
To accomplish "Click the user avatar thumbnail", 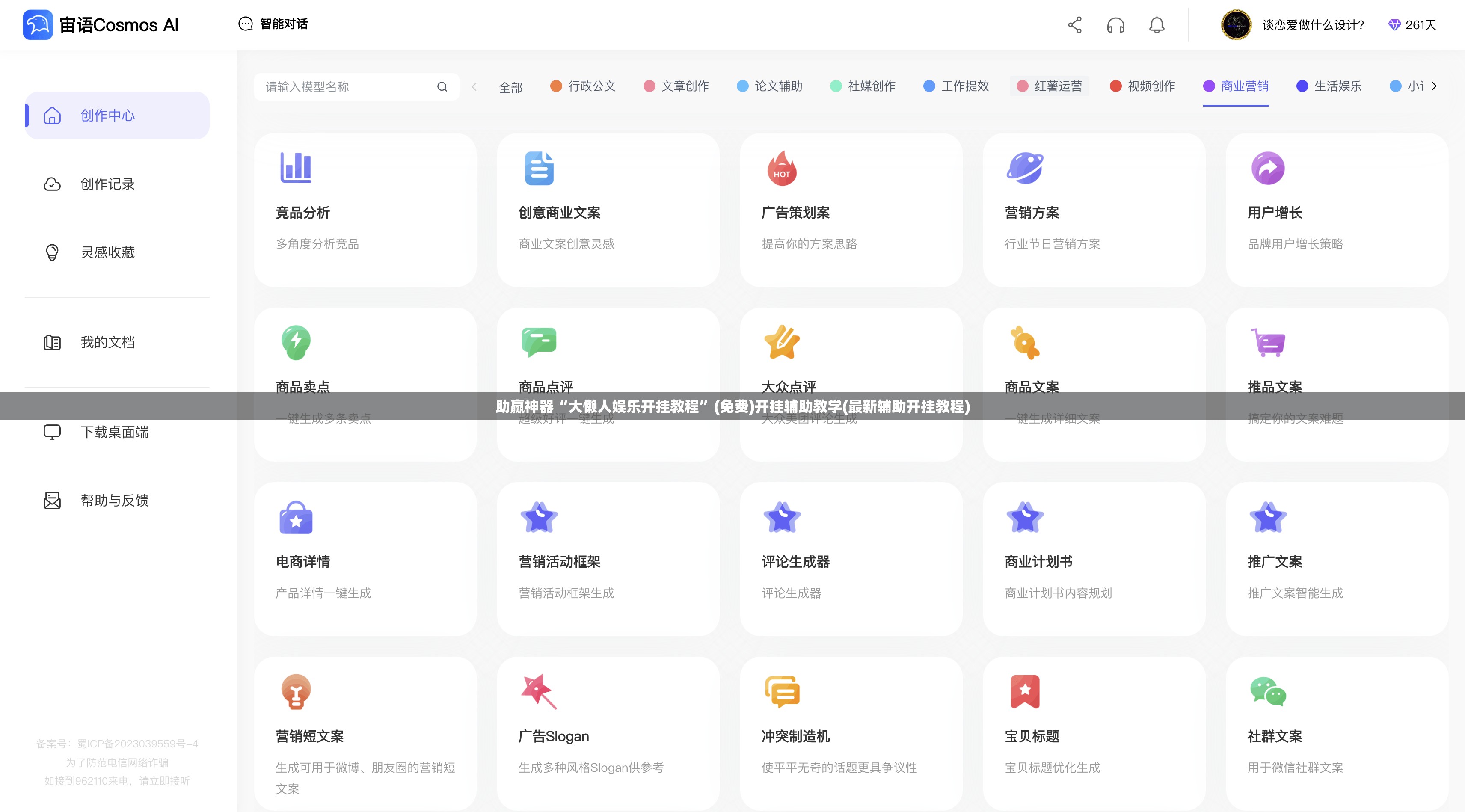I will (x=1236, y=24).
